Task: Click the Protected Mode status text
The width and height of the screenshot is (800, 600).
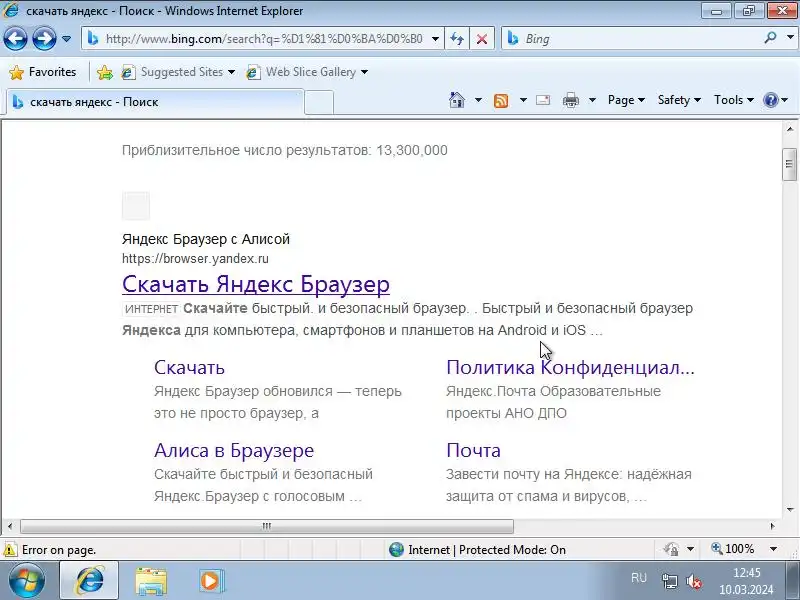Action: click(512, 549)
